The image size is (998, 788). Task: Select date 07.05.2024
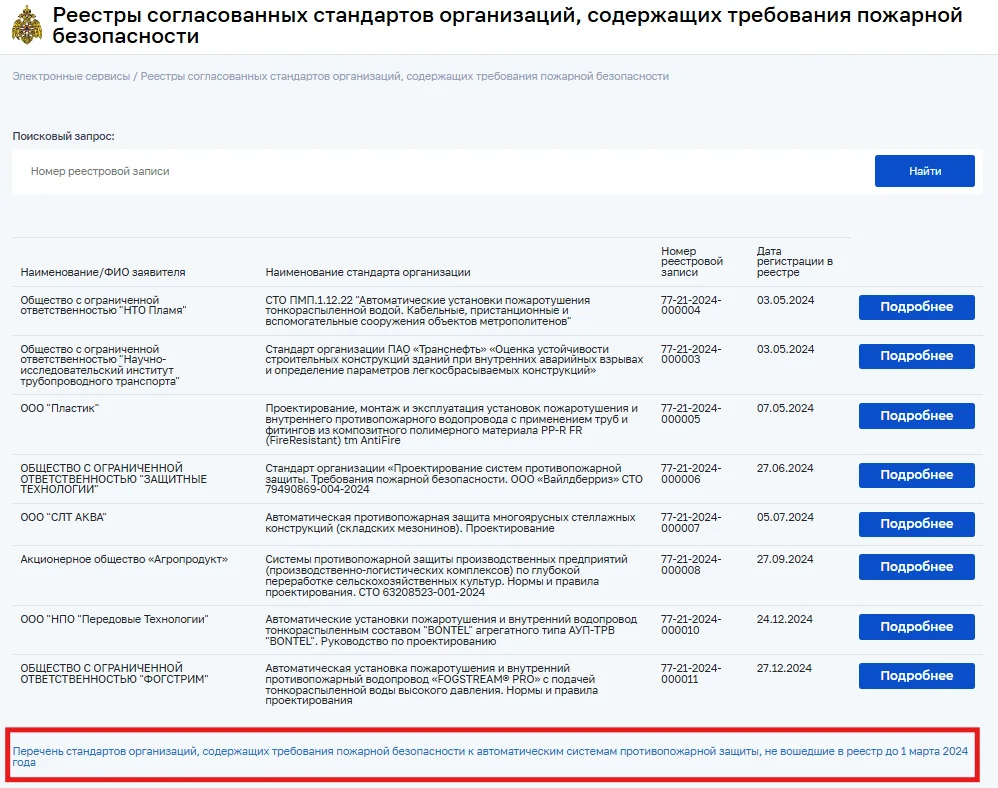tap(785, 409)
